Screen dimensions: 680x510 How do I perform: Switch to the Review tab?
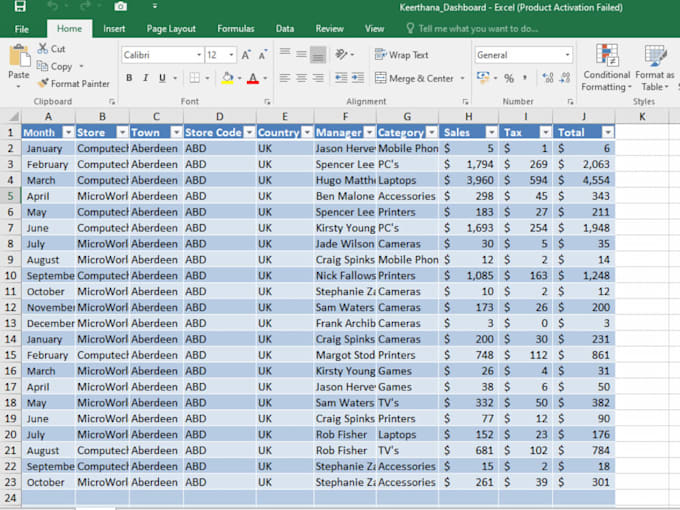[x=329, y=29]
